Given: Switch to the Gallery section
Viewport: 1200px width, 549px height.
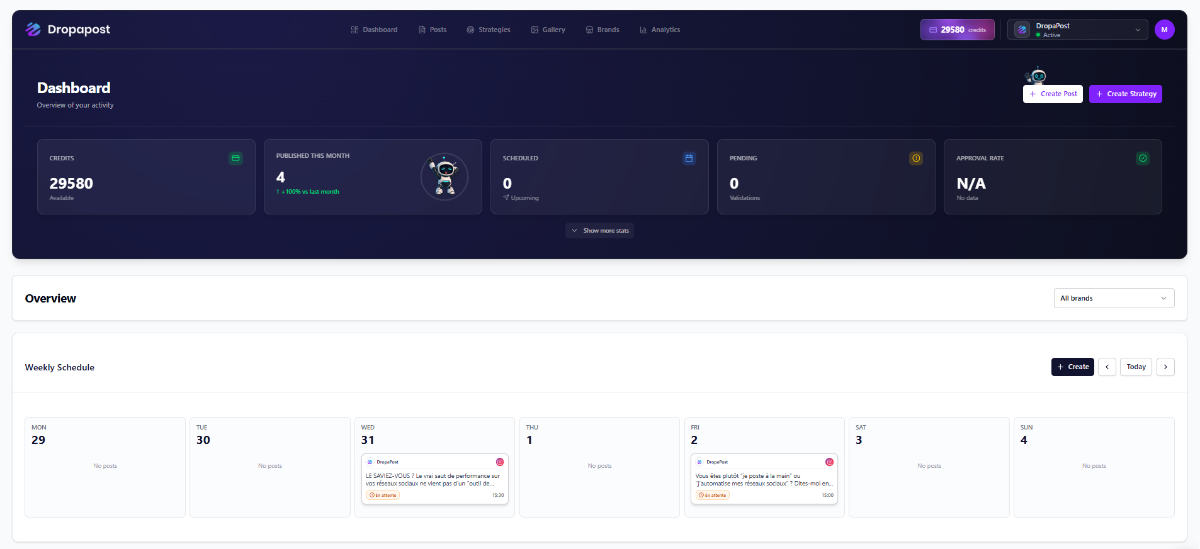Looking at the screenshot, I should [x=548, y=30].
